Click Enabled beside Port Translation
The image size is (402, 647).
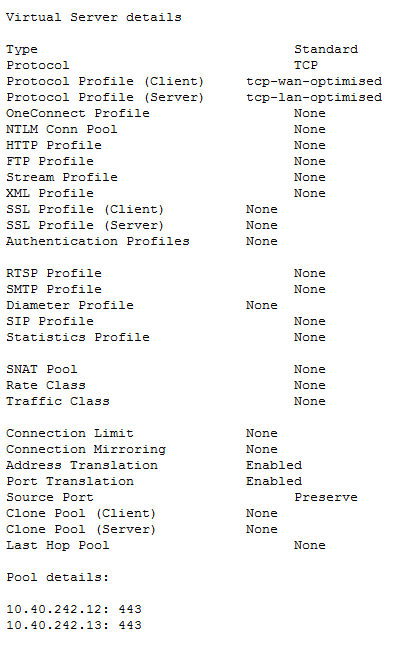(x=274, y=481)
